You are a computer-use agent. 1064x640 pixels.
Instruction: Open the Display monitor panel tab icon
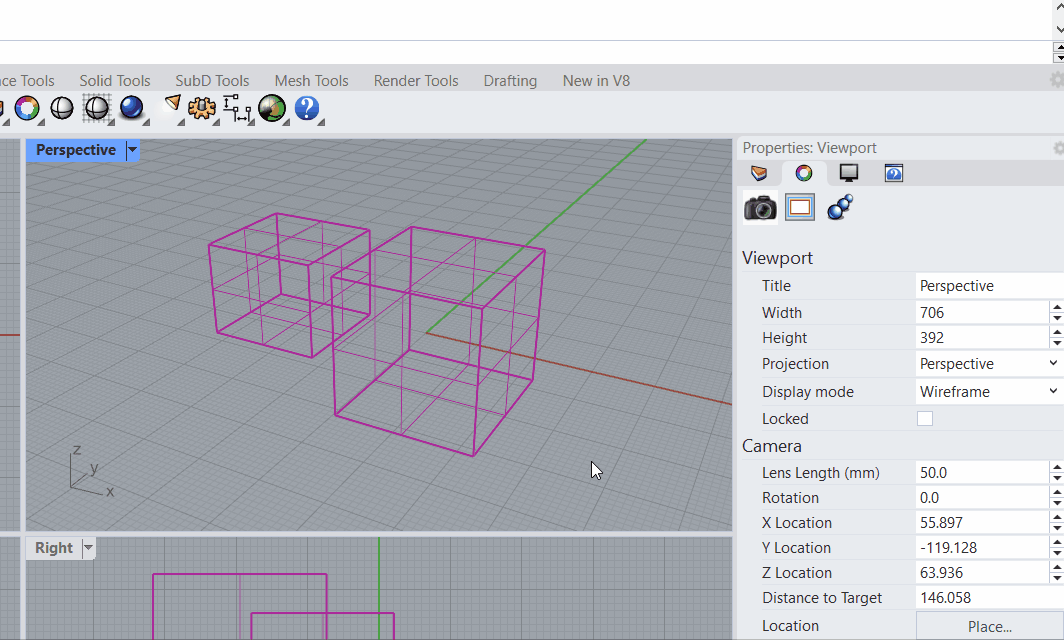[x=848, y=173]
